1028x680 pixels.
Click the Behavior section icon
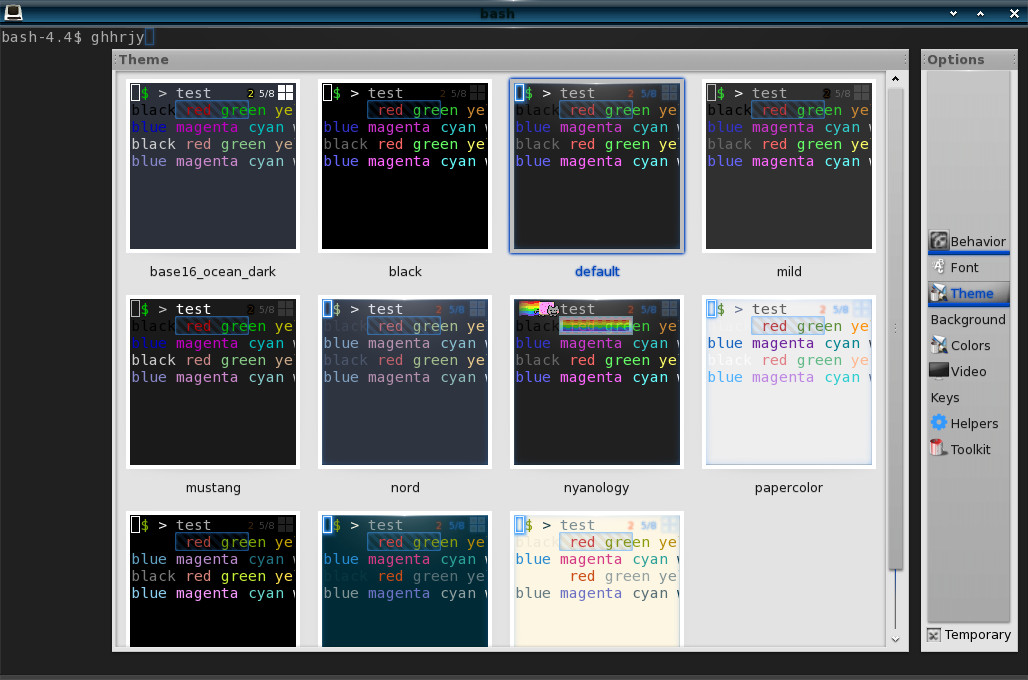pos(939,241)
